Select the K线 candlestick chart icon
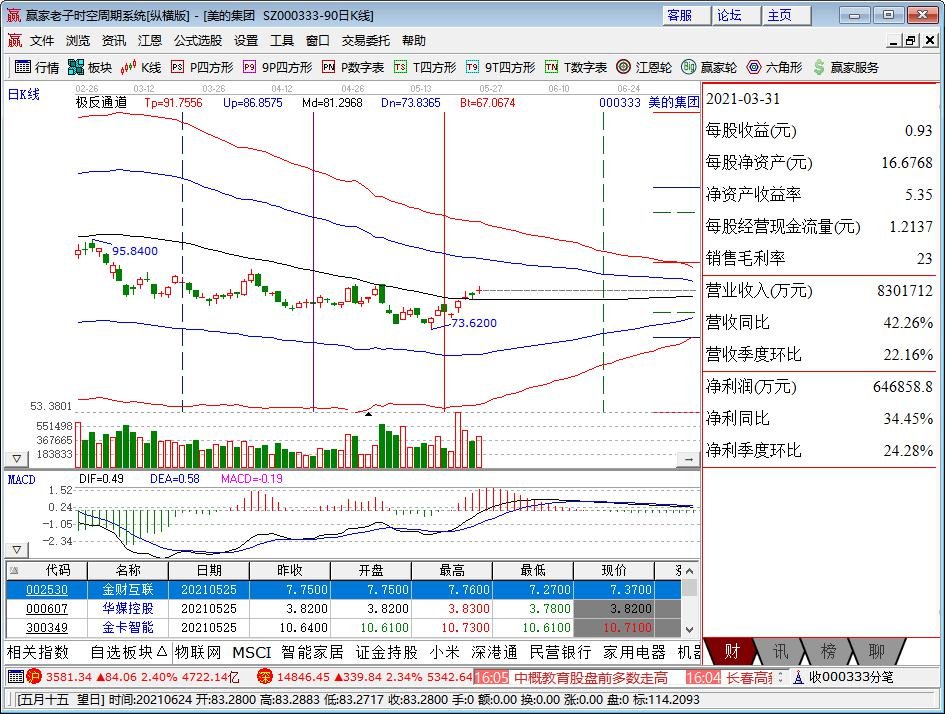The image size is (945, 714). (x=140, y=67)
